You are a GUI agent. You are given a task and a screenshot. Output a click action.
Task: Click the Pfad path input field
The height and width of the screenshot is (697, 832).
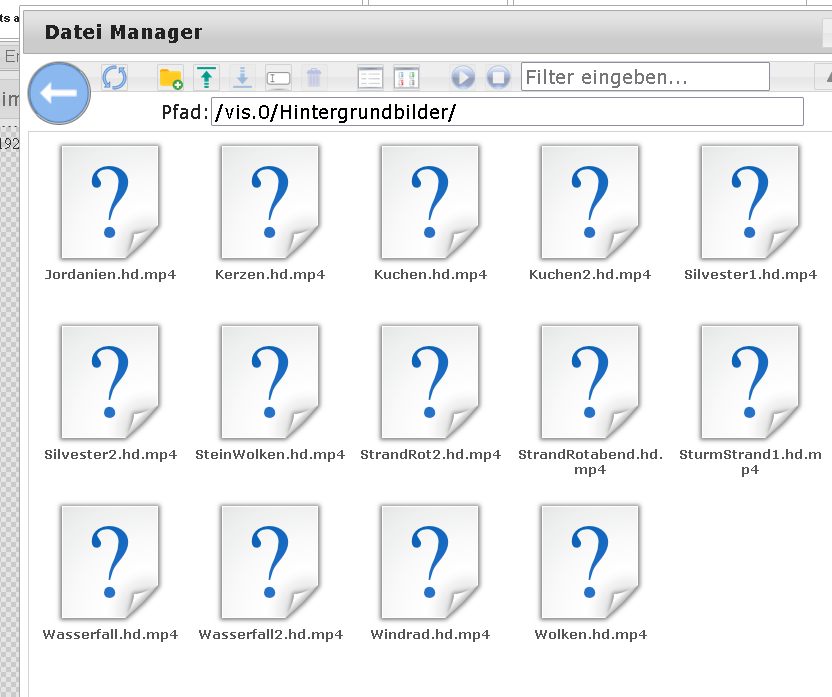click(x=507, y=112)
